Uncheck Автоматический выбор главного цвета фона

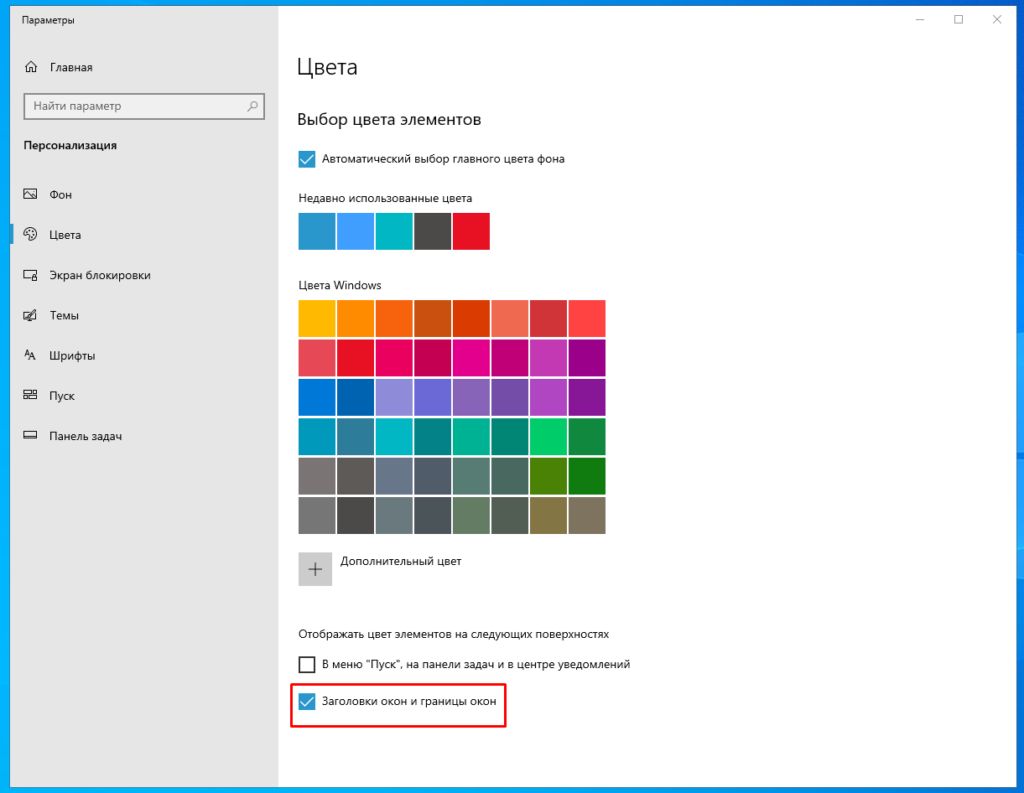(307, 159)
